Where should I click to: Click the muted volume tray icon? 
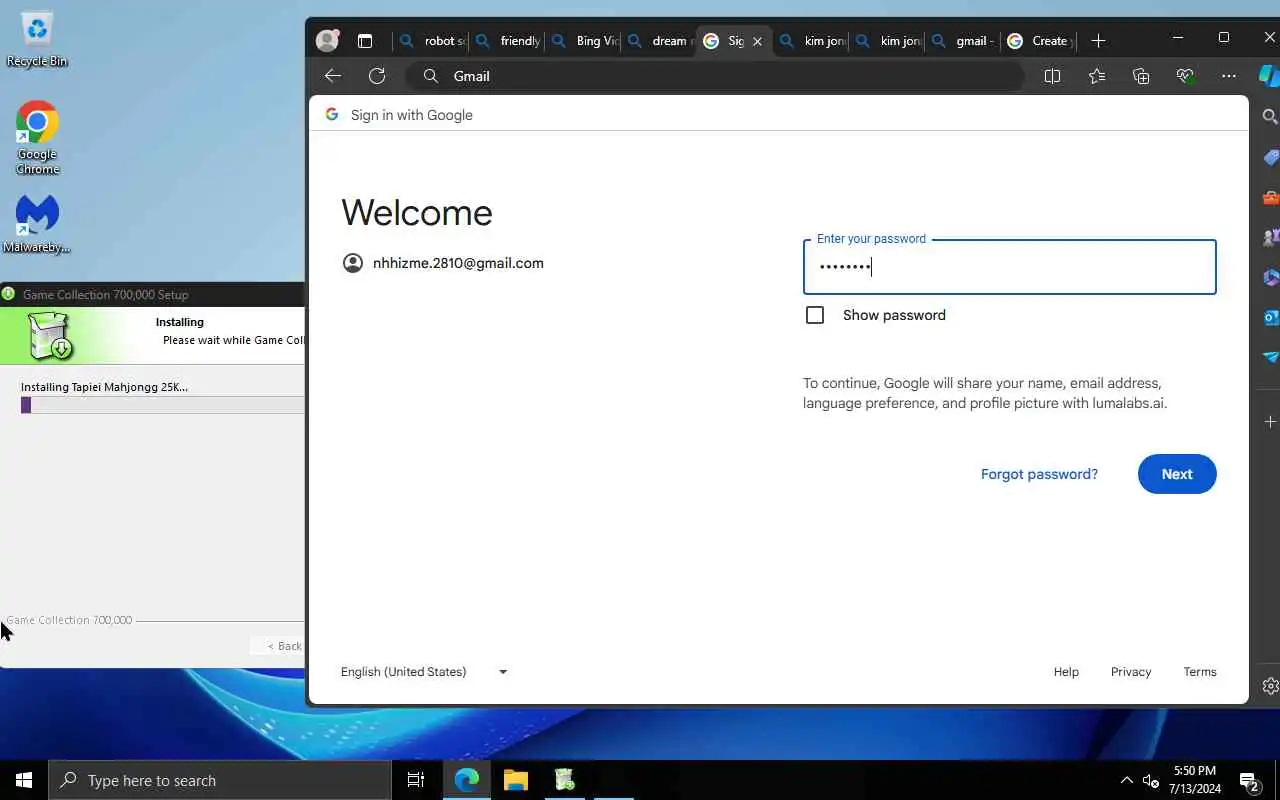coord(1150,780)
